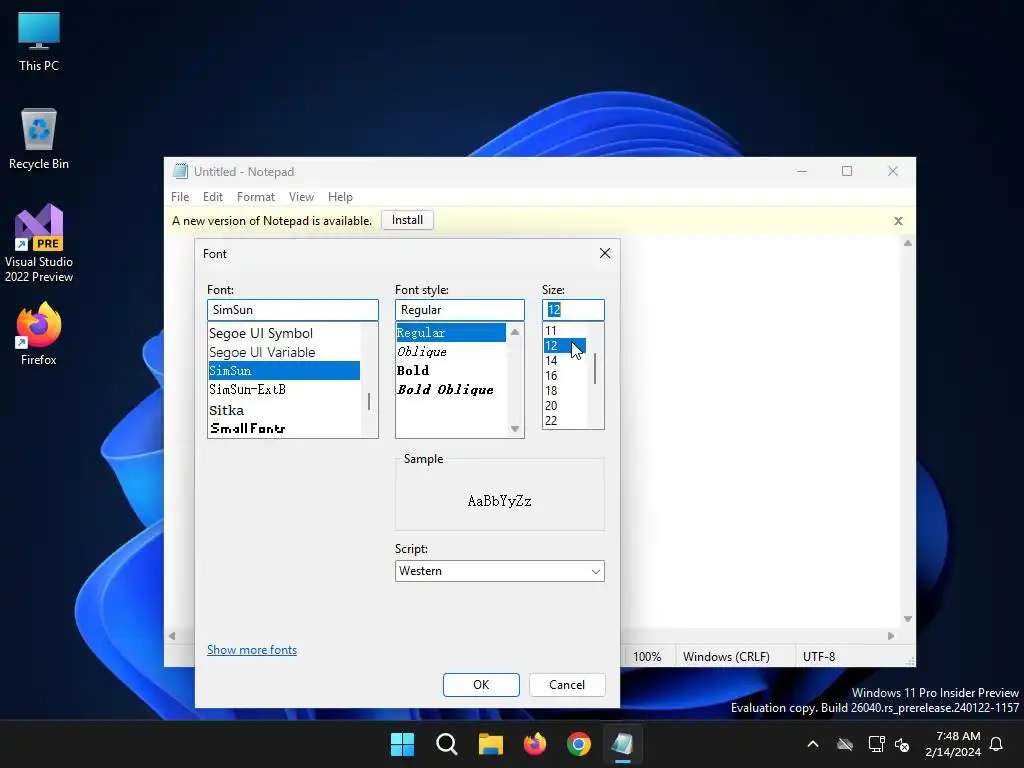Screen dimensions: 1024x768
Task: Click the UTF-8 encoding status entry
Action: (x=819, y=656)
